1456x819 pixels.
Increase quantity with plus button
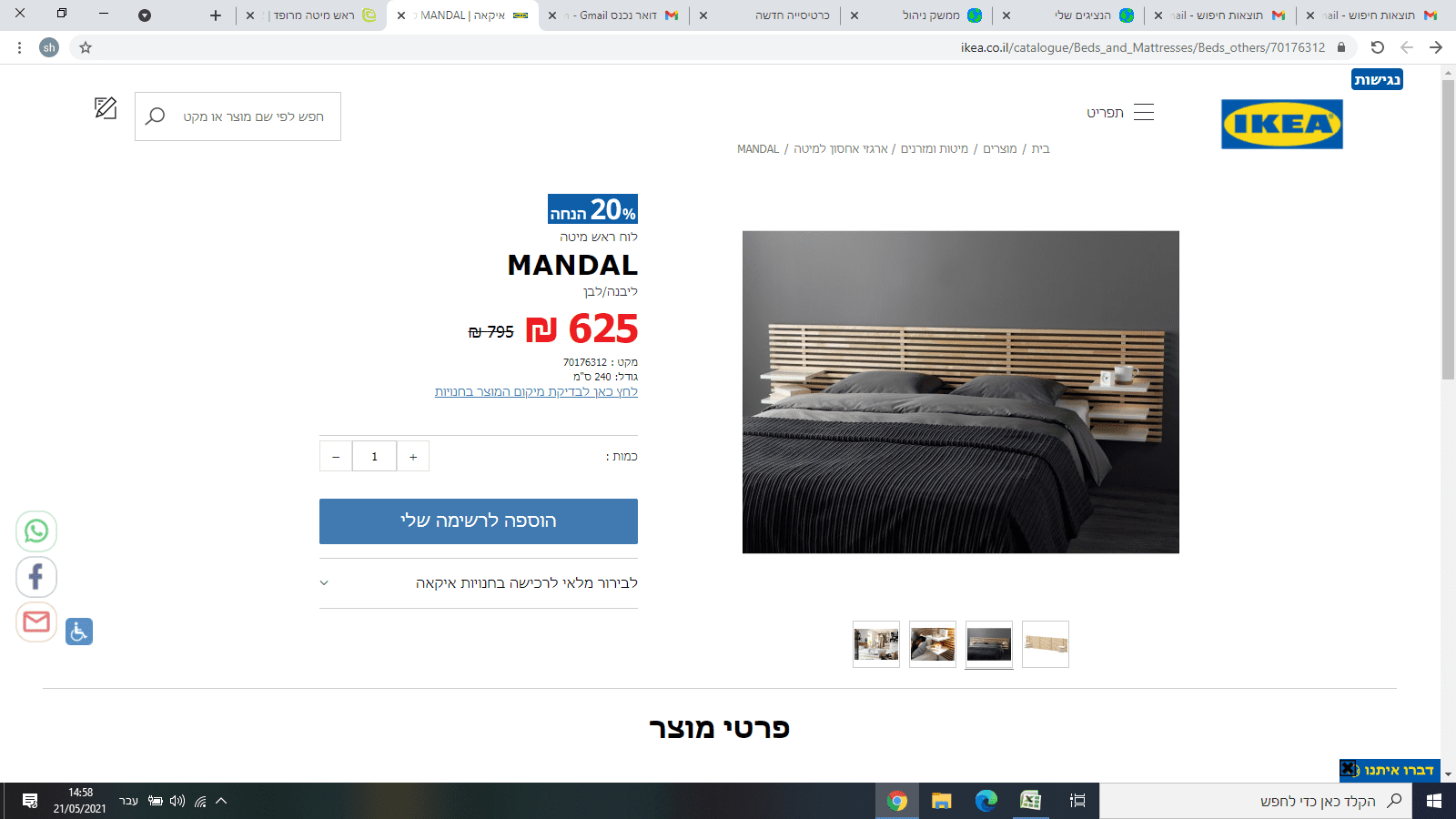(413, 457)
